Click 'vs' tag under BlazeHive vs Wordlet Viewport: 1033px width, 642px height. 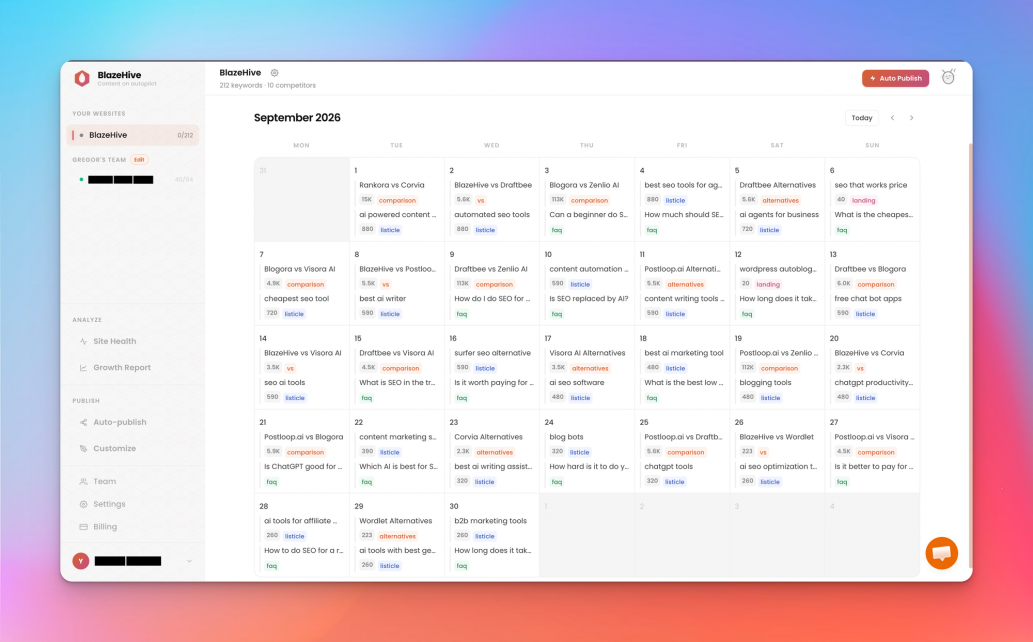click(763, 452)
